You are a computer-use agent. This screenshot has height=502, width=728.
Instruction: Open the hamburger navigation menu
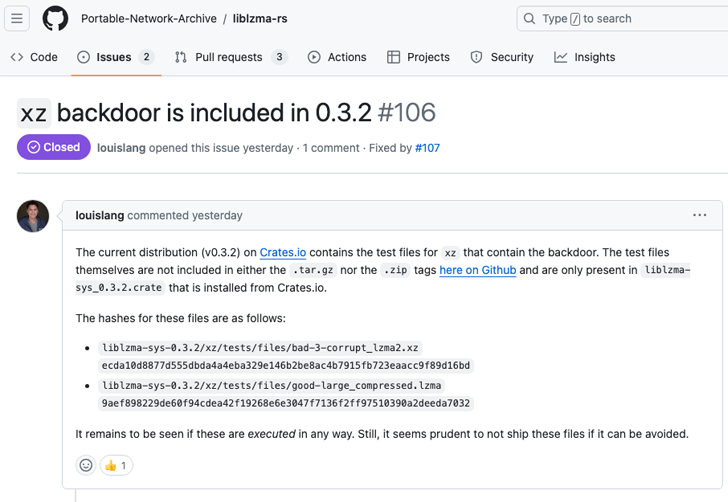[x=17, y=19]
